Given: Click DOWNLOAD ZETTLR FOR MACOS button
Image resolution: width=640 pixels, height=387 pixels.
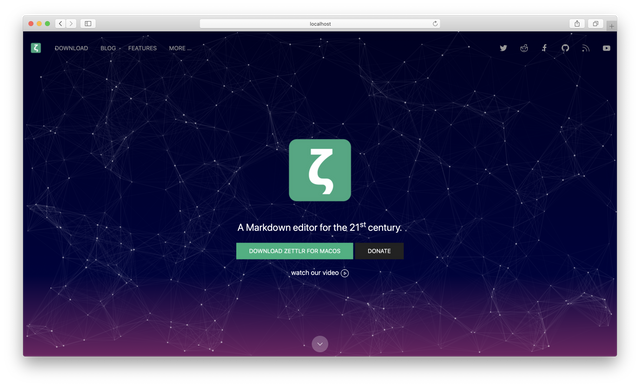Looking at the screenshot, I should [295, 251].
